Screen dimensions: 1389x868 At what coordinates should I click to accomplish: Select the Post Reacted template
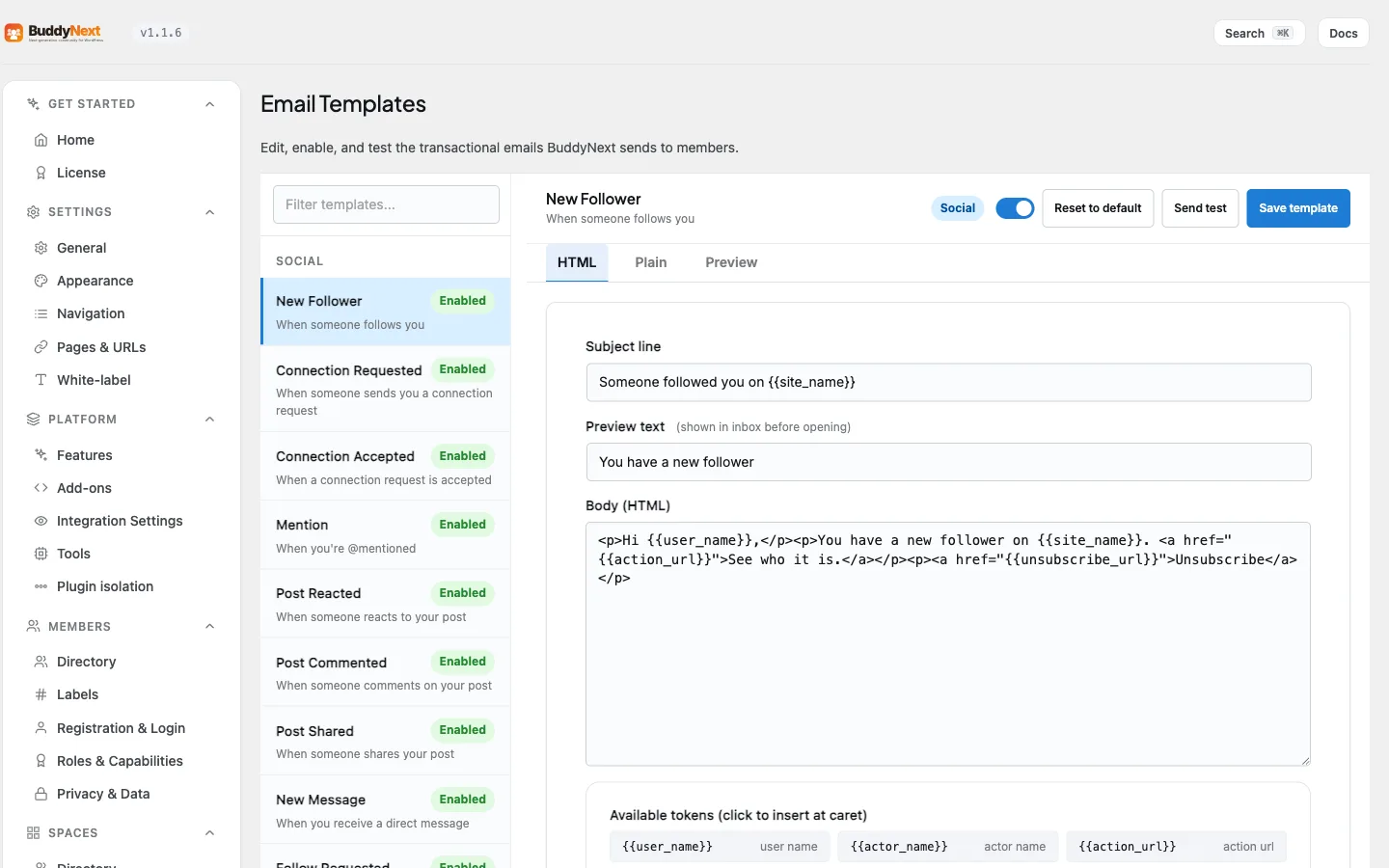click(386, 604)
